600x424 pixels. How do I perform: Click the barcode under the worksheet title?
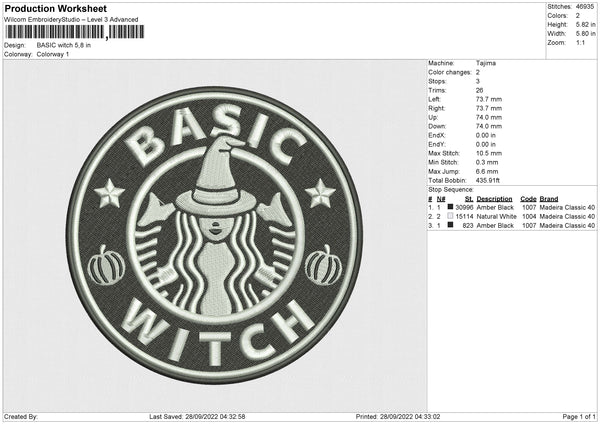(75, 32)
